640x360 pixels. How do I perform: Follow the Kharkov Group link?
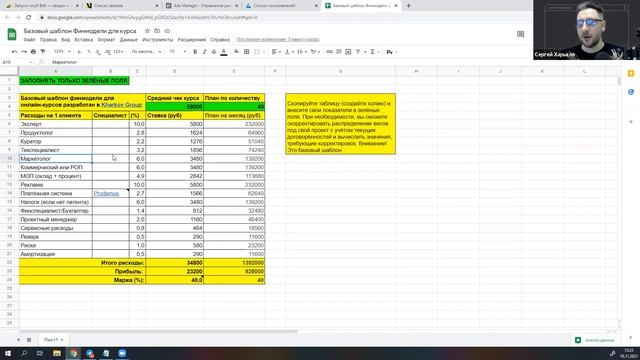(x=122, y=105)
